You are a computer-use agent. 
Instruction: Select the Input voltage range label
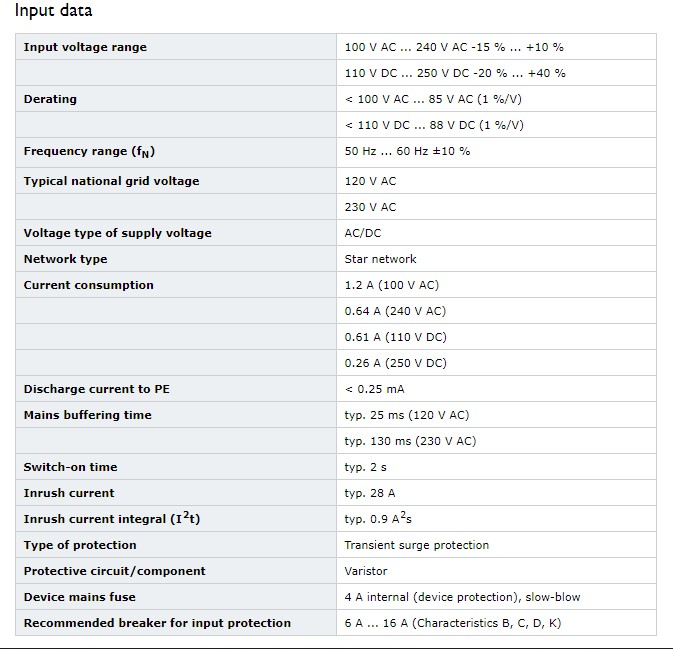(x=85, y=47)
